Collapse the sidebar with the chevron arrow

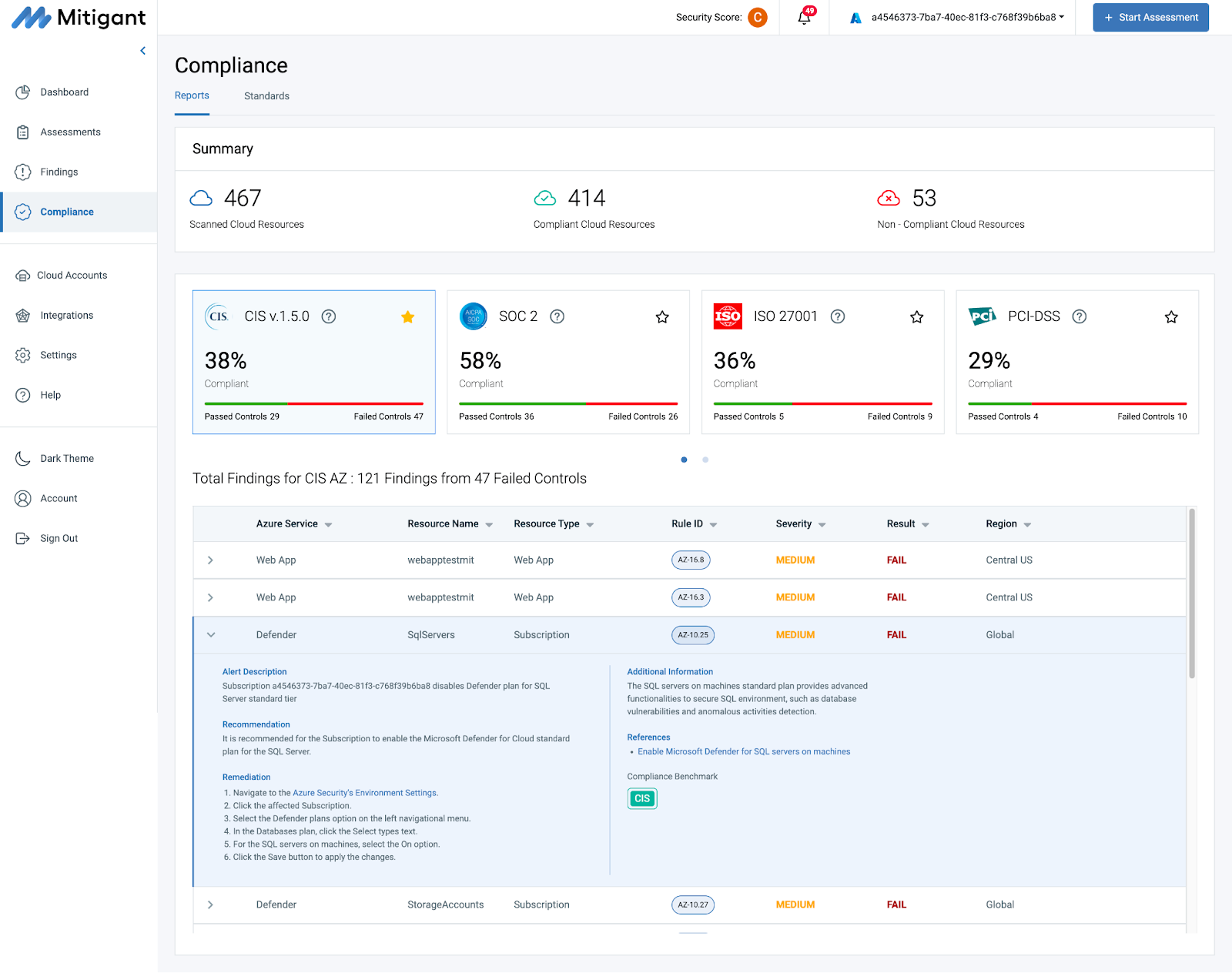point(142,51)
